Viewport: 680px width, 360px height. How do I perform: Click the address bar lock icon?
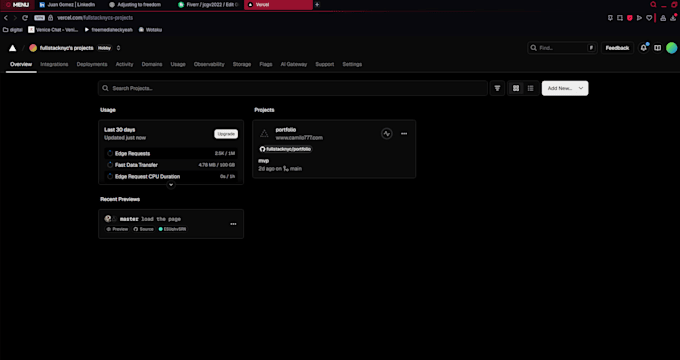(50, 18)
